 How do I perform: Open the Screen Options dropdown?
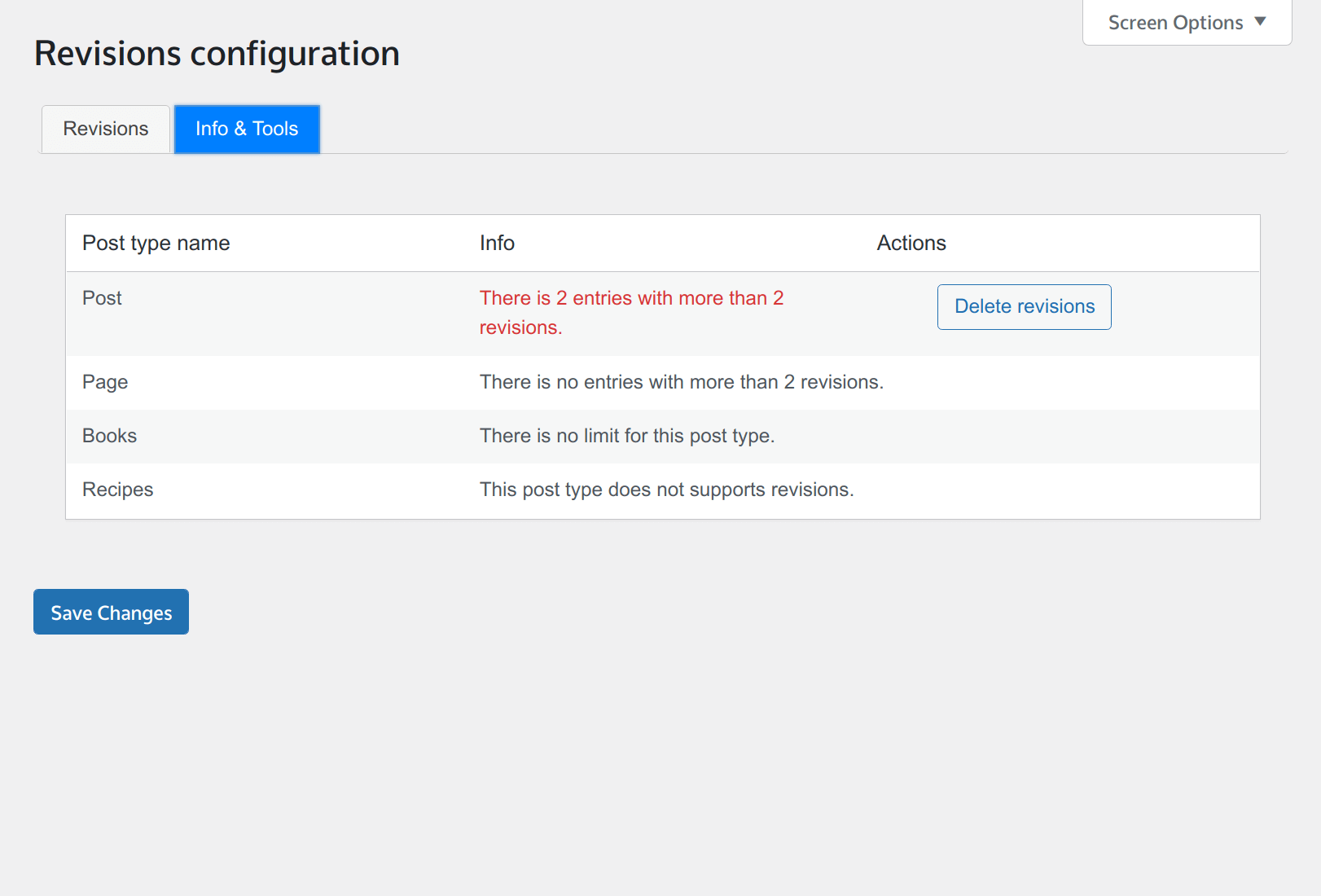coord(1175,23)
